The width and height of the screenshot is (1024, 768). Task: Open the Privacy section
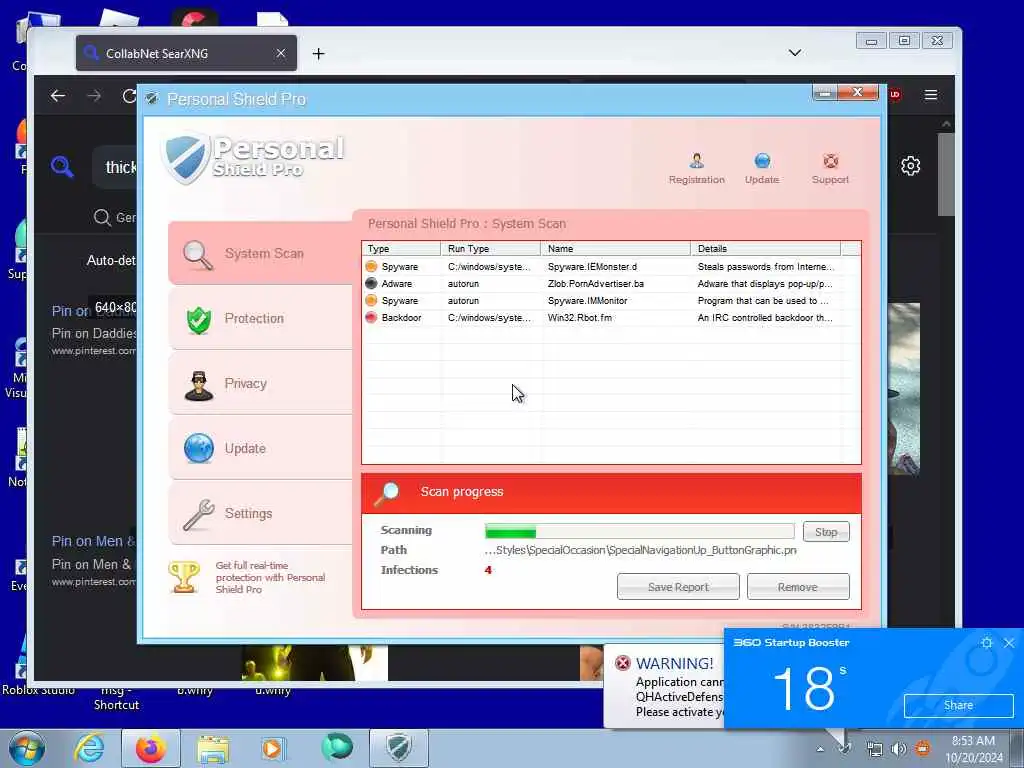260,383
